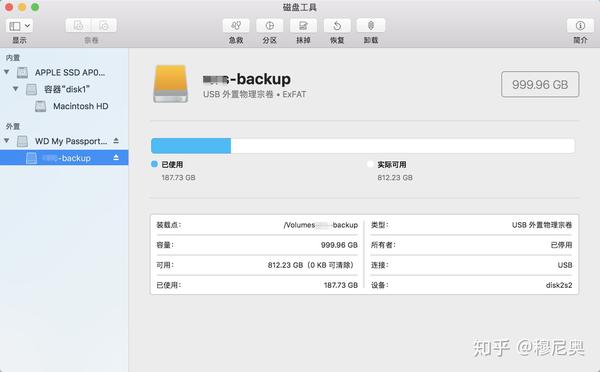This screenshot has width=600, height=372.
Task: Click the 内置 sidebar section header
Action: (x=13, y=57)
